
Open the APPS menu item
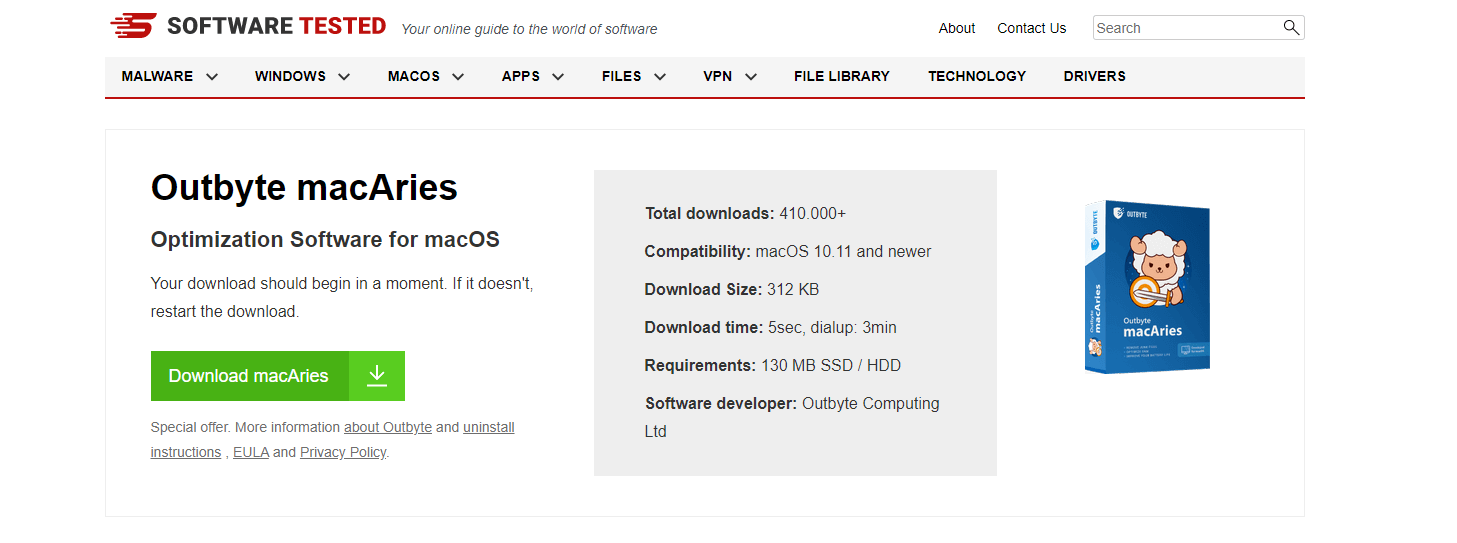point(521,76)
